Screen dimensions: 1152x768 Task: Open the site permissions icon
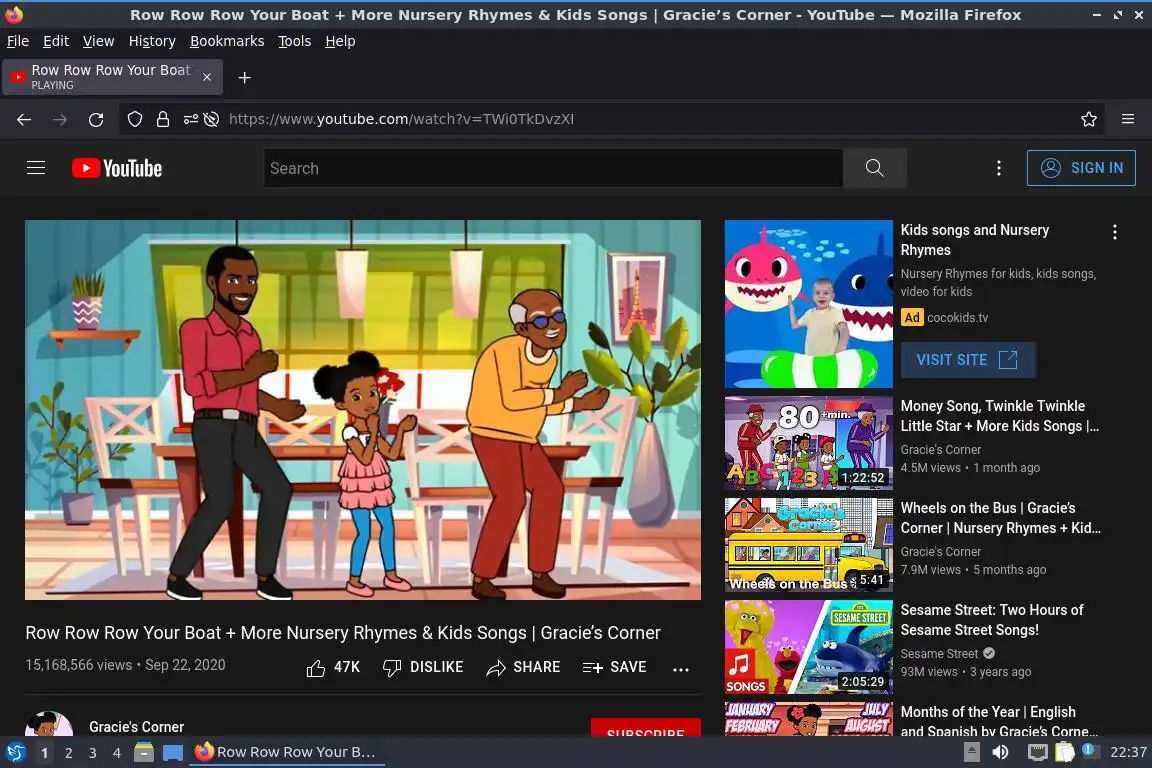[190, 119]
